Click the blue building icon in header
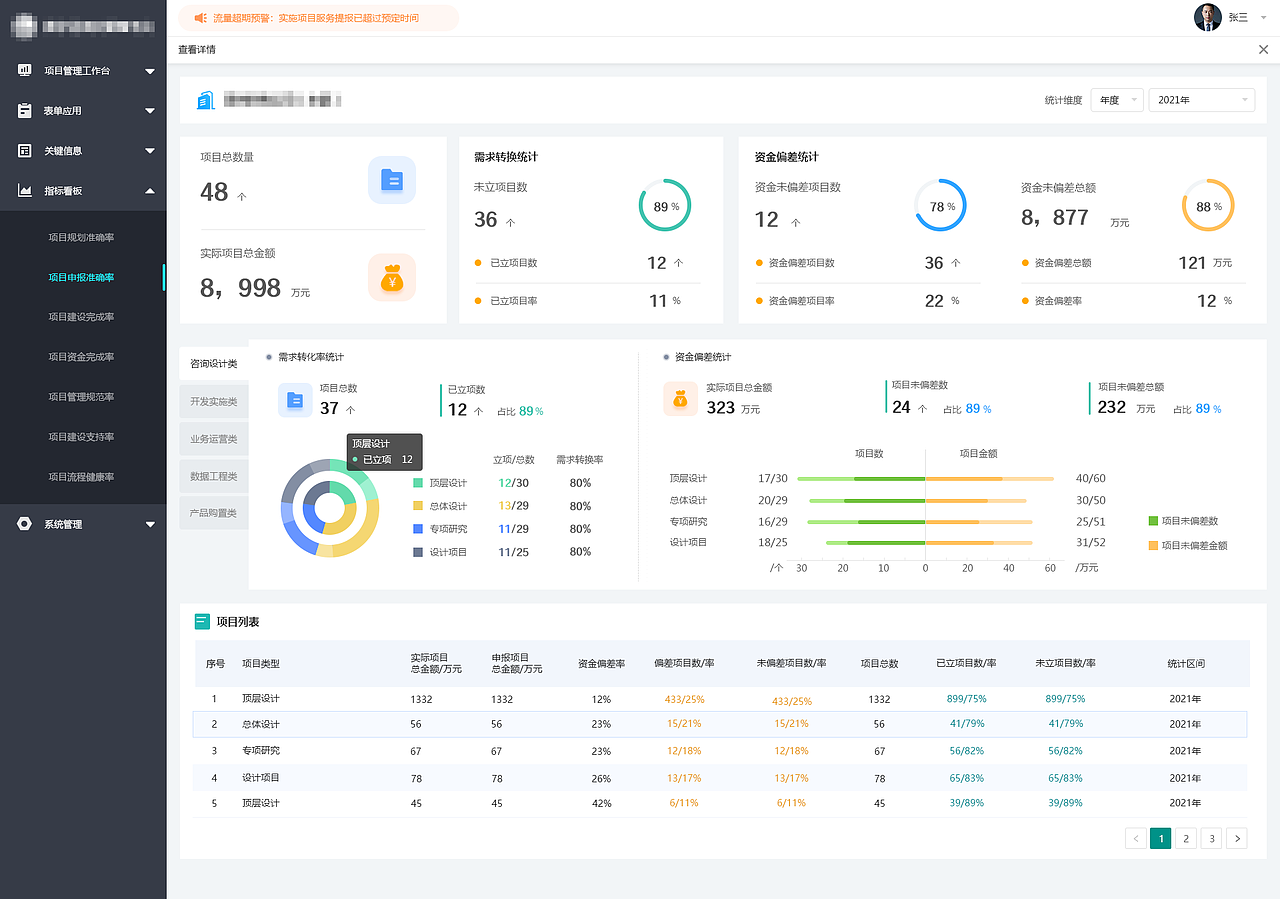Viewport: 1280px width, 899px height. pos(206,100)
